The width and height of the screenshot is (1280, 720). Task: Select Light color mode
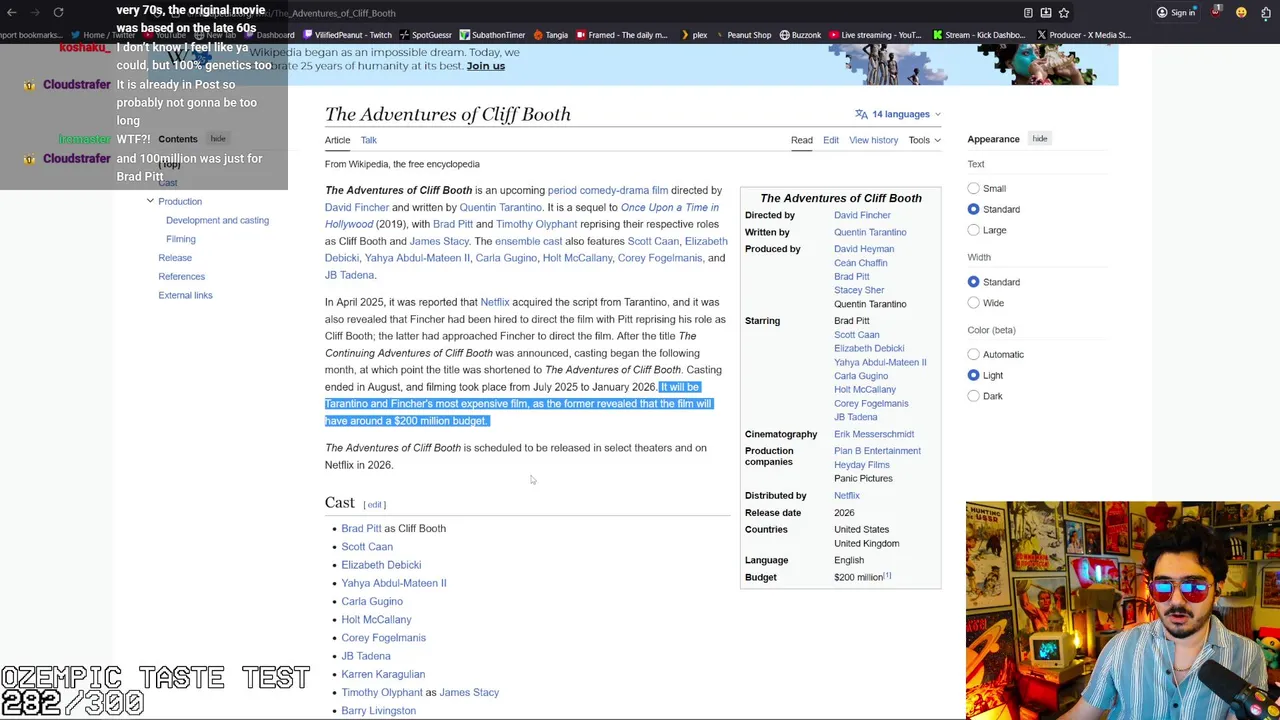point(973,375)
